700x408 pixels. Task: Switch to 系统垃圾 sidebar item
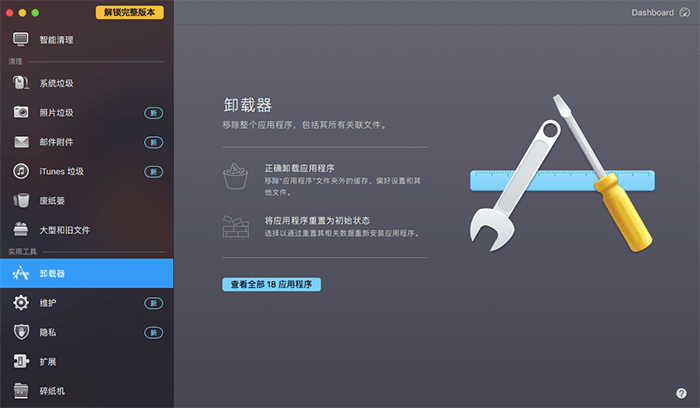click(87, 83)
